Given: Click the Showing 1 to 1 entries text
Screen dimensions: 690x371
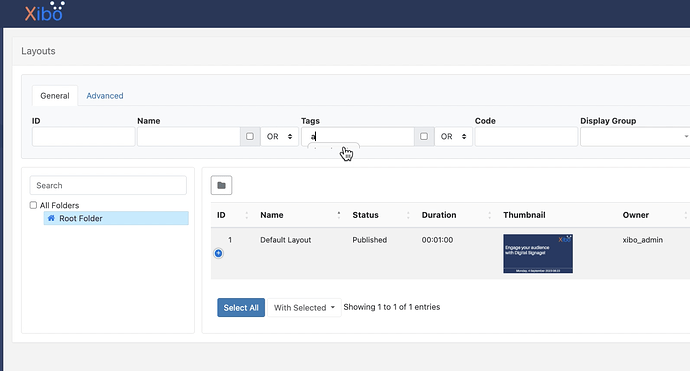Looking at the screenshot, I should 392,307.
